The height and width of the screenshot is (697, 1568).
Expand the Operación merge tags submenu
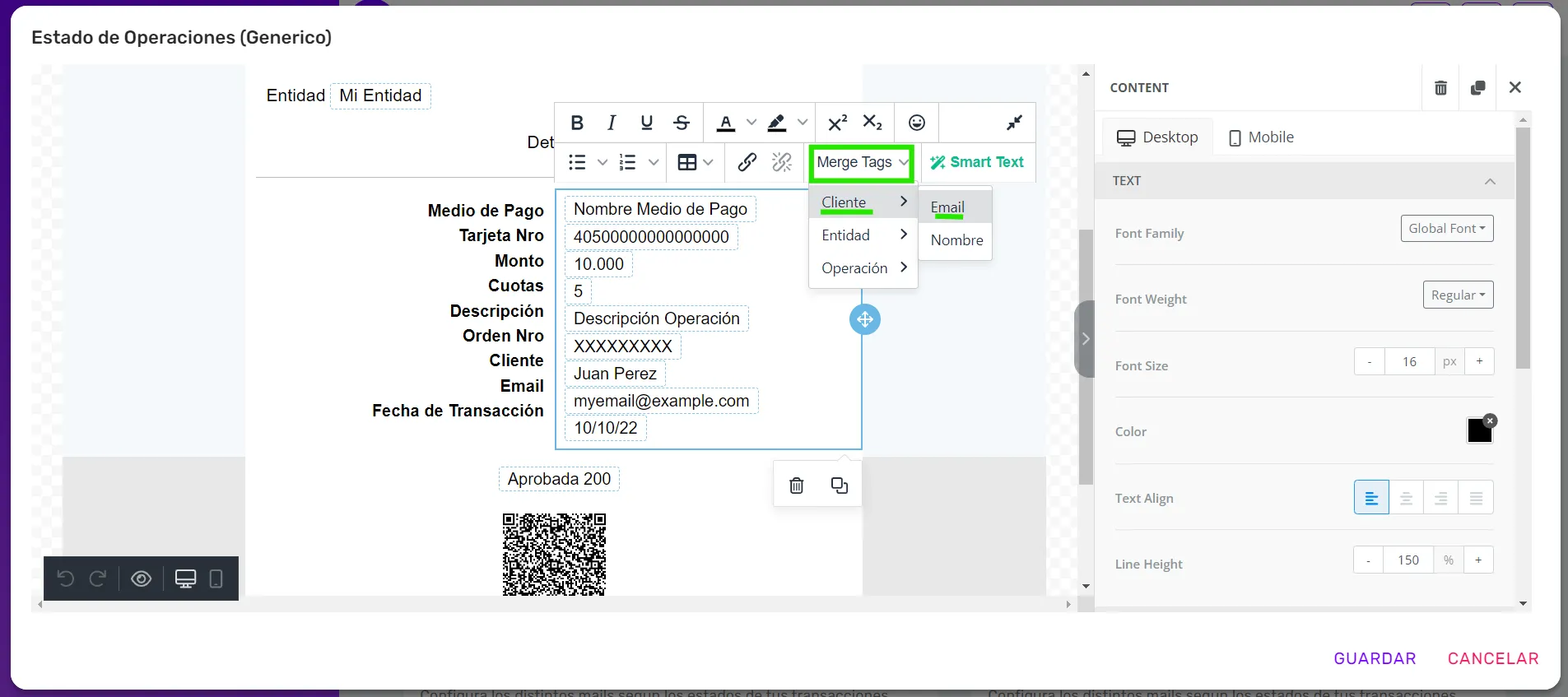click(863, 267)
